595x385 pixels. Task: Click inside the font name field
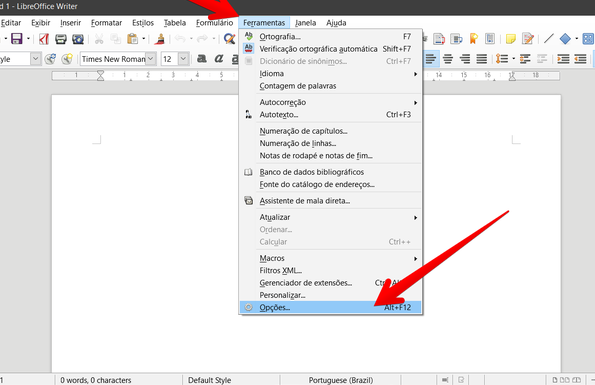[113, 59]
